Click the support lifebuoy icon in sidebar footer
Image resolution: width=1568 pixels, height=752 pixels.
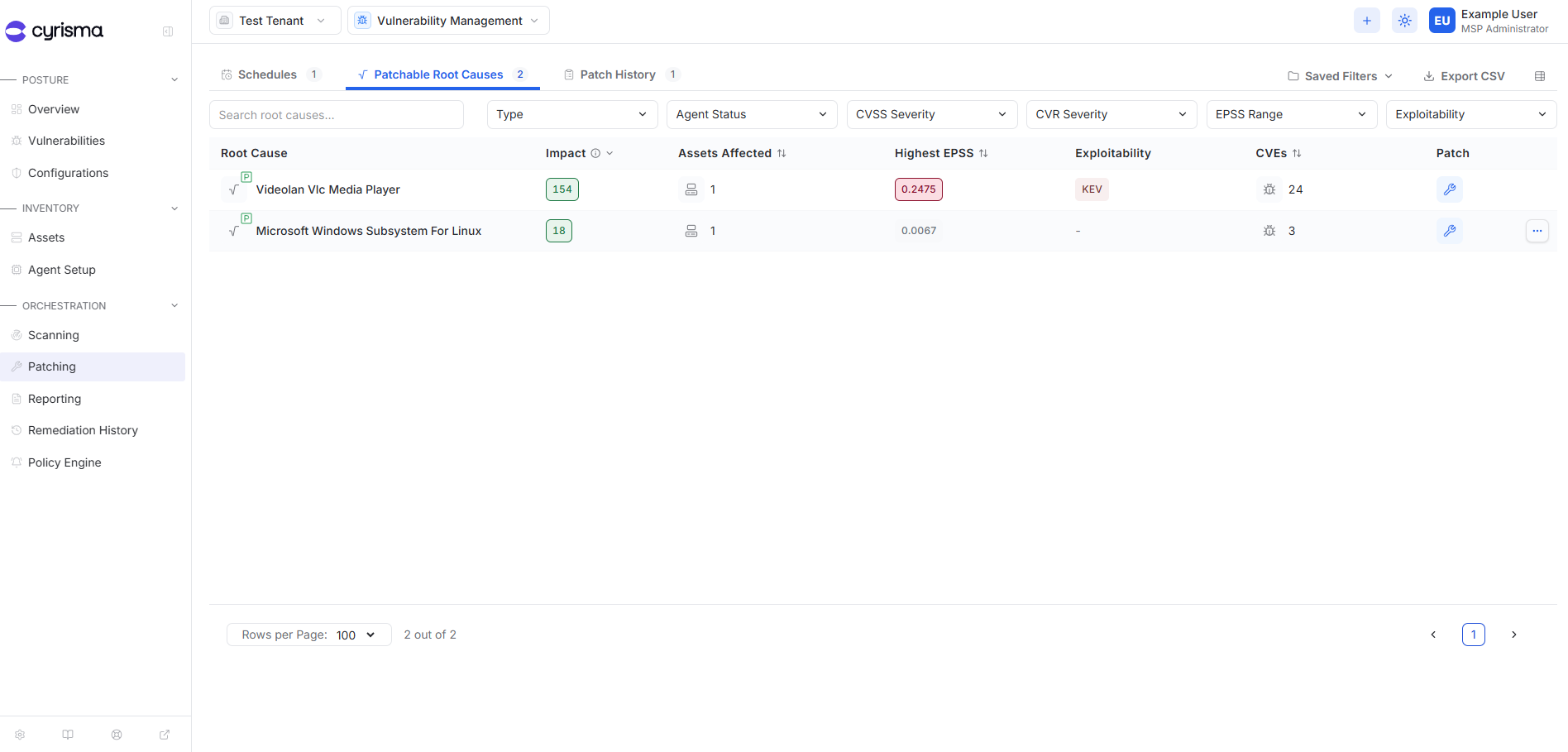pyautogui.click(x=117, y=735)
